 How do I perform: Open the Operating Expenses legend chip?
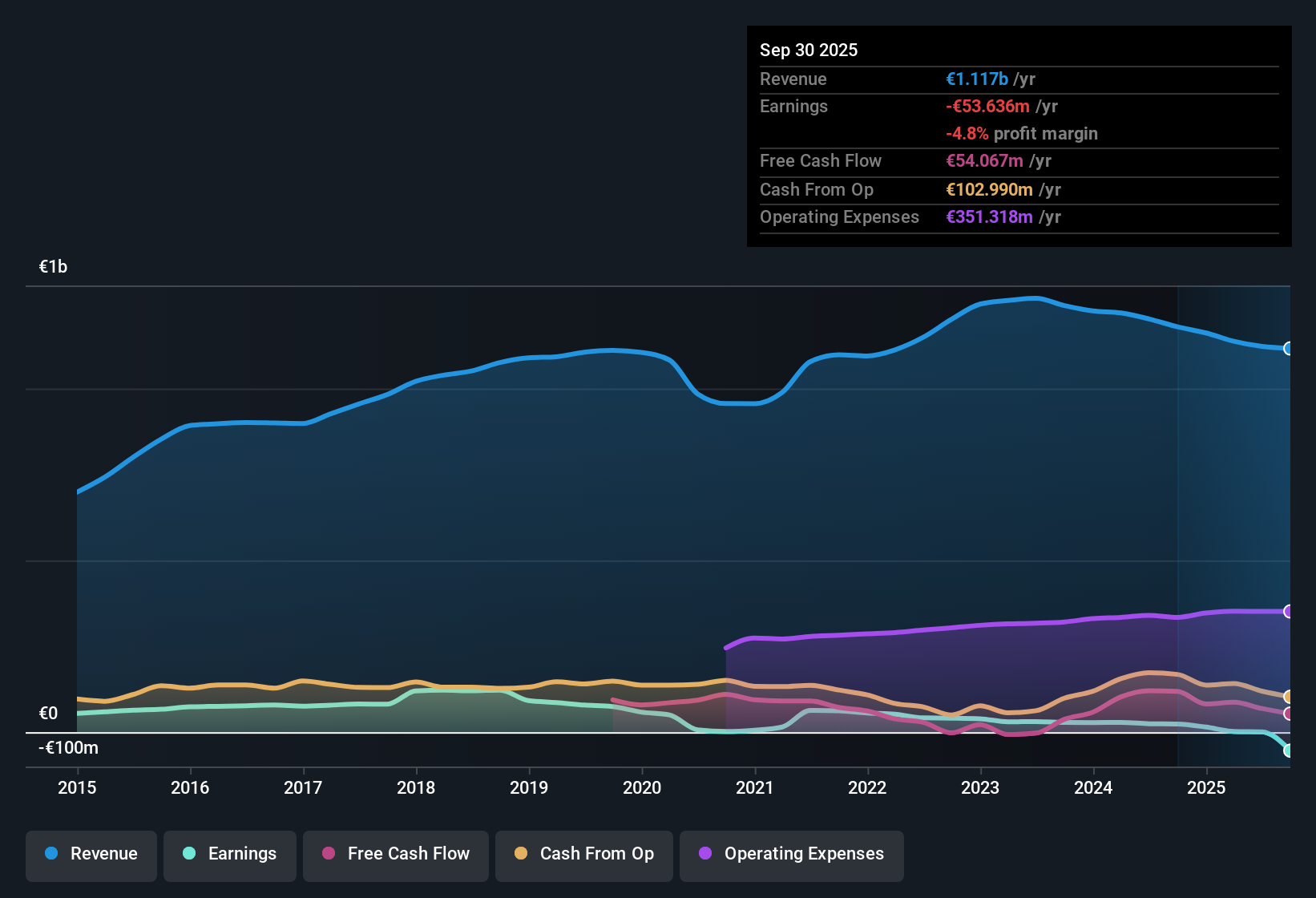pos(791,855)
